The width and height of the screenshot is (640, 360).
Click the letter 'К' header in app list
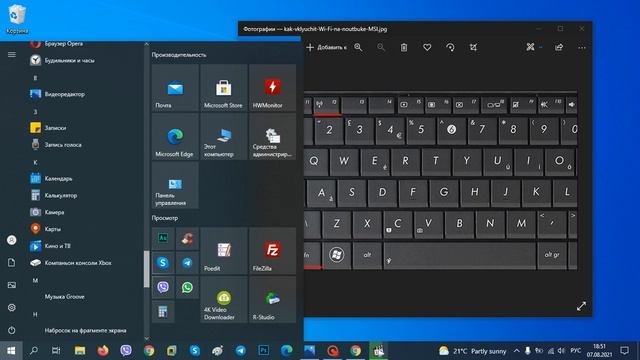pyautogui.click(x=35, y=162)
